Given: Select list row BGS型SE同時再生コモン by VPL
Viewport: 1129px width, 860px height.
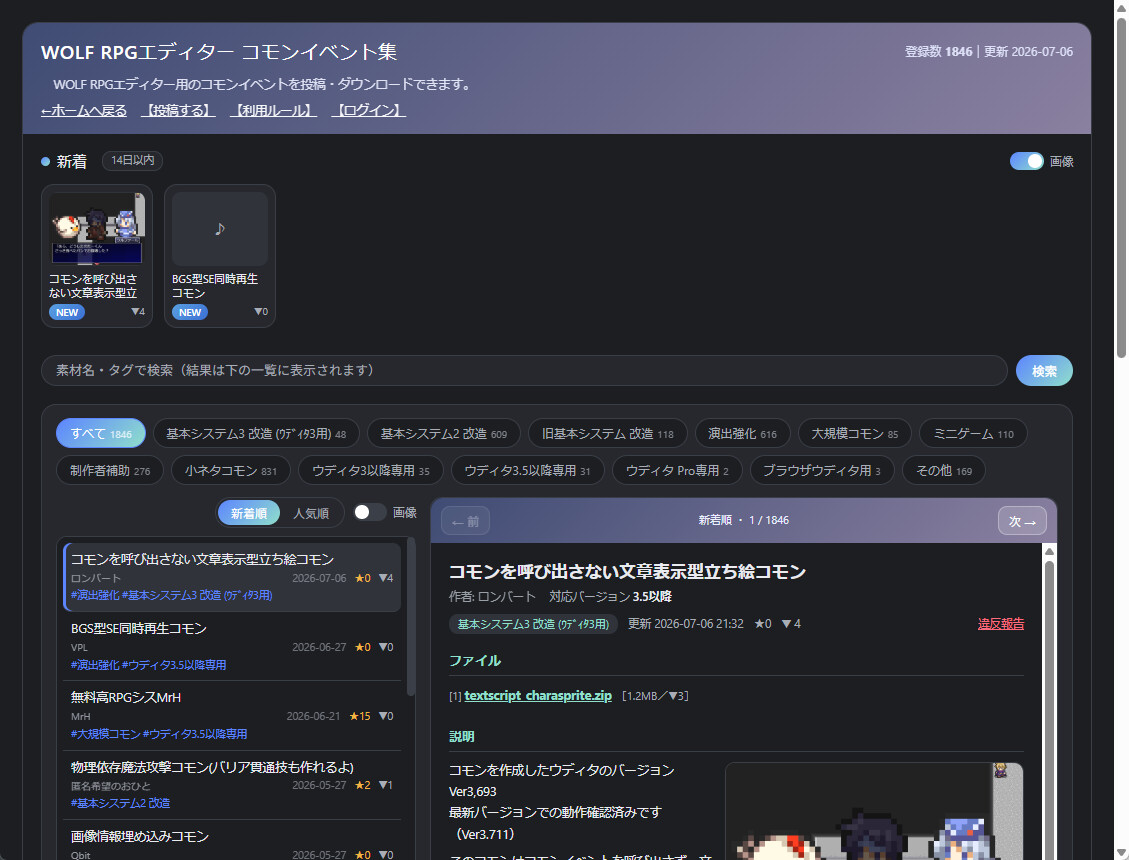Looking at the screenshot, I should tap(232, 646).
